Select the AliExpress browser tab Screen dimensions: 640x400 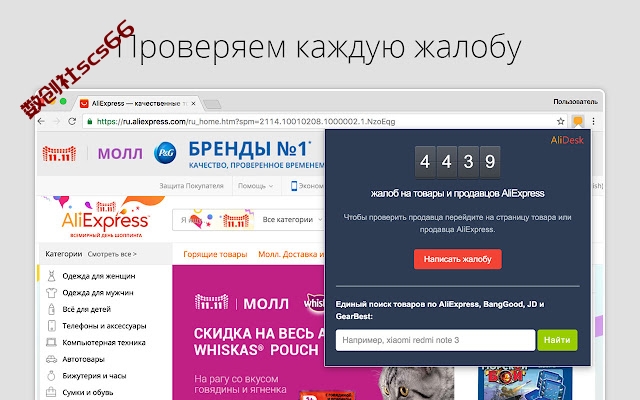136,104
